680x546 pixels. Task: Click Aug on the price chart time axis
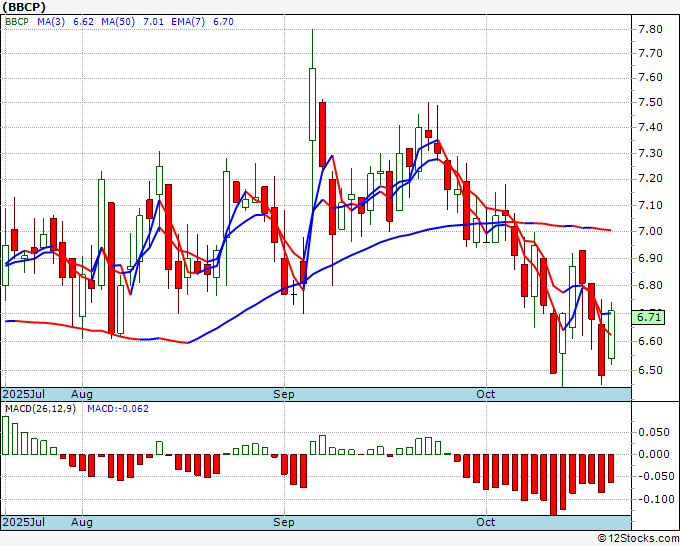pyautogui.click(x=82, y=394)
